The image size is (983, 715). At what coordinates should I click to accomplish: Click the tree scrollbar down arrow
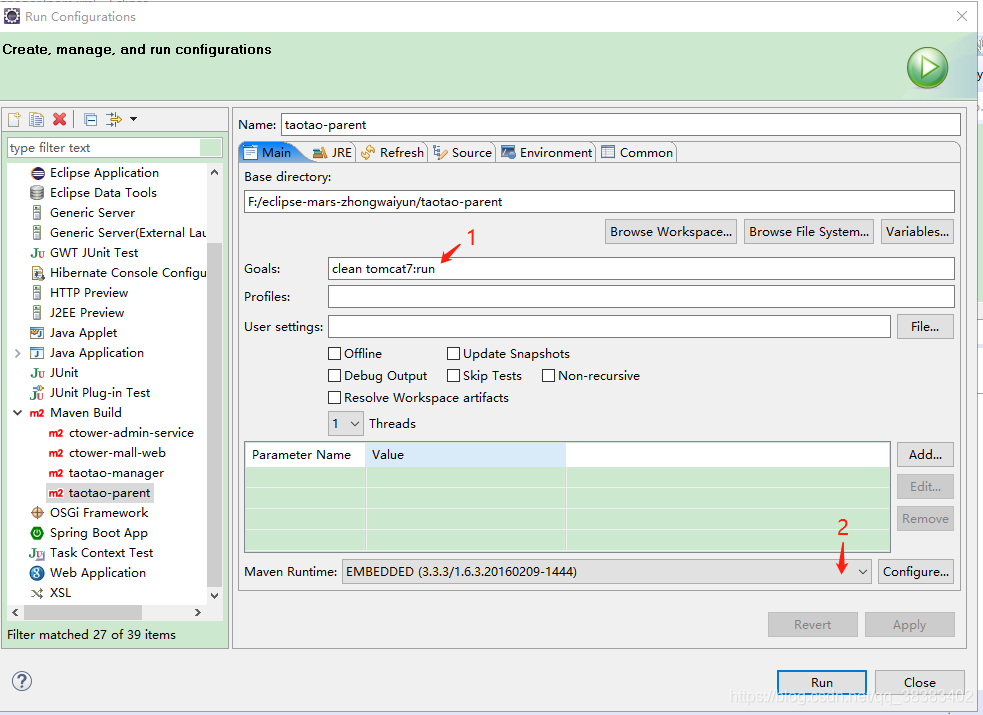point(214,595)
